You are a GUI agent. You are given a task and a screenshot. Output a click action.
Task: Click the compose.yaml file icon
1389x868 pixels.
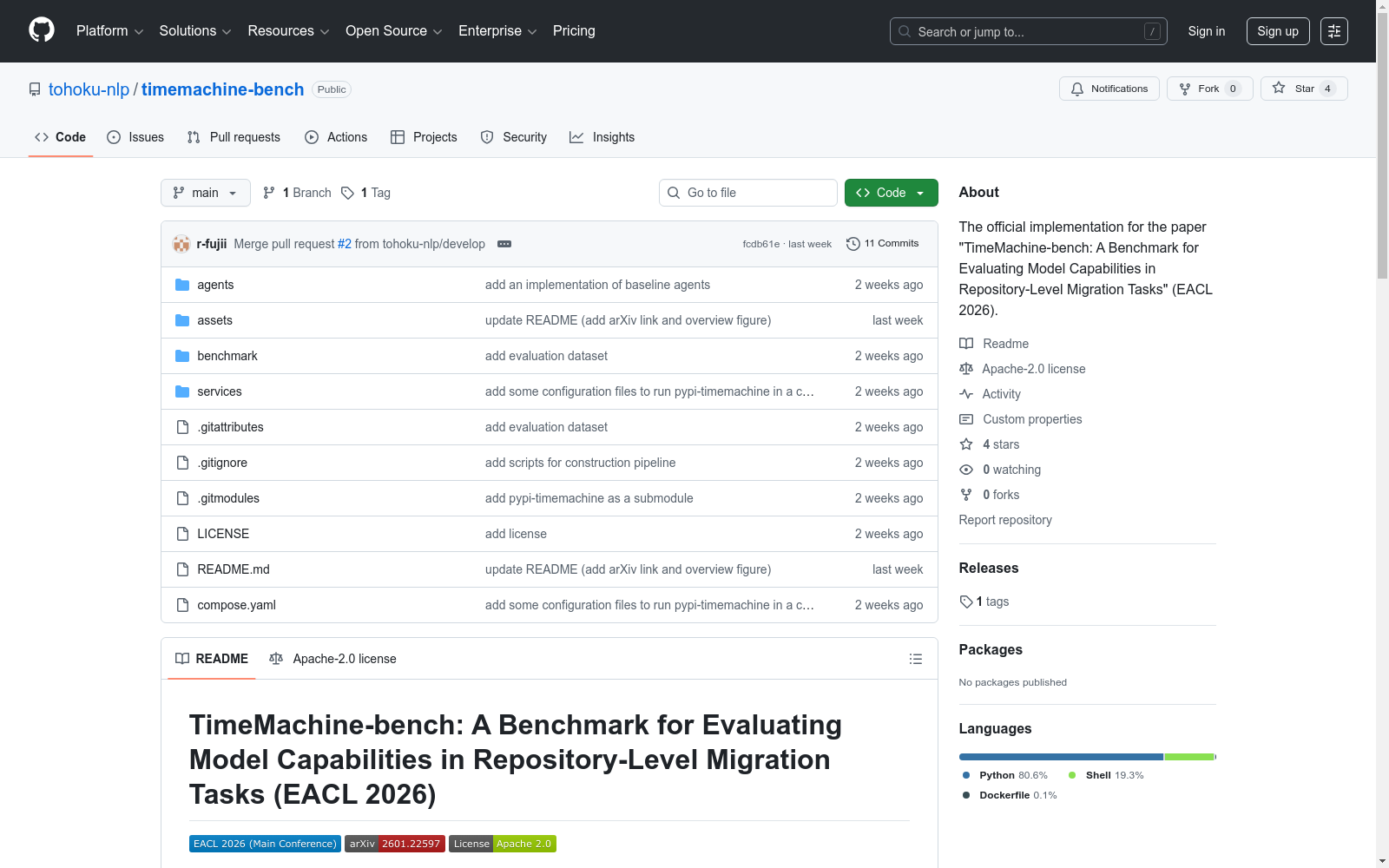click(182, 605)
